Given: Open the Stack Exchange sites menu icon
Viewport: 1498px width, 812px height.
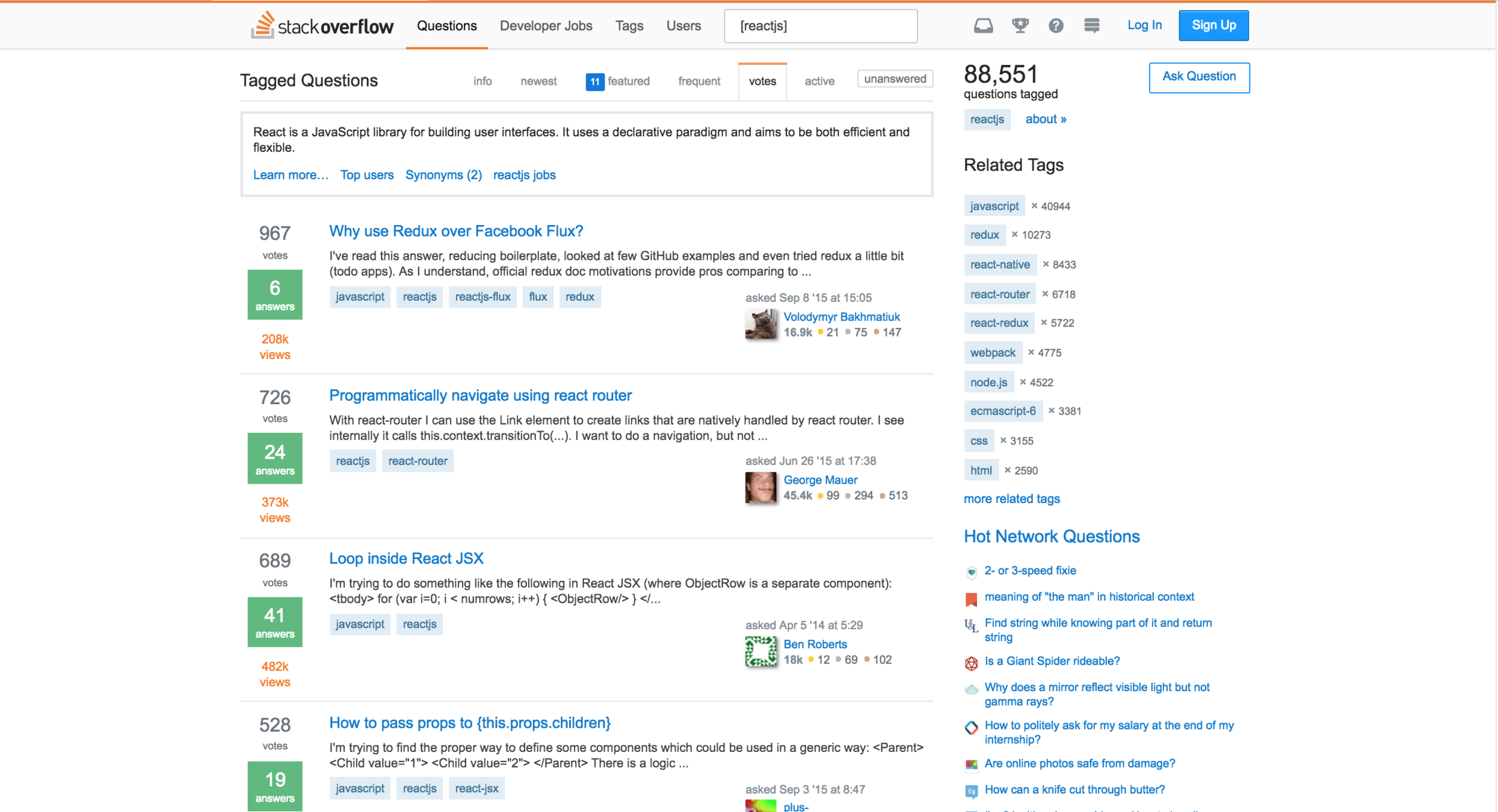Looking at the screenshot, I should click(x=1092, y=25).
